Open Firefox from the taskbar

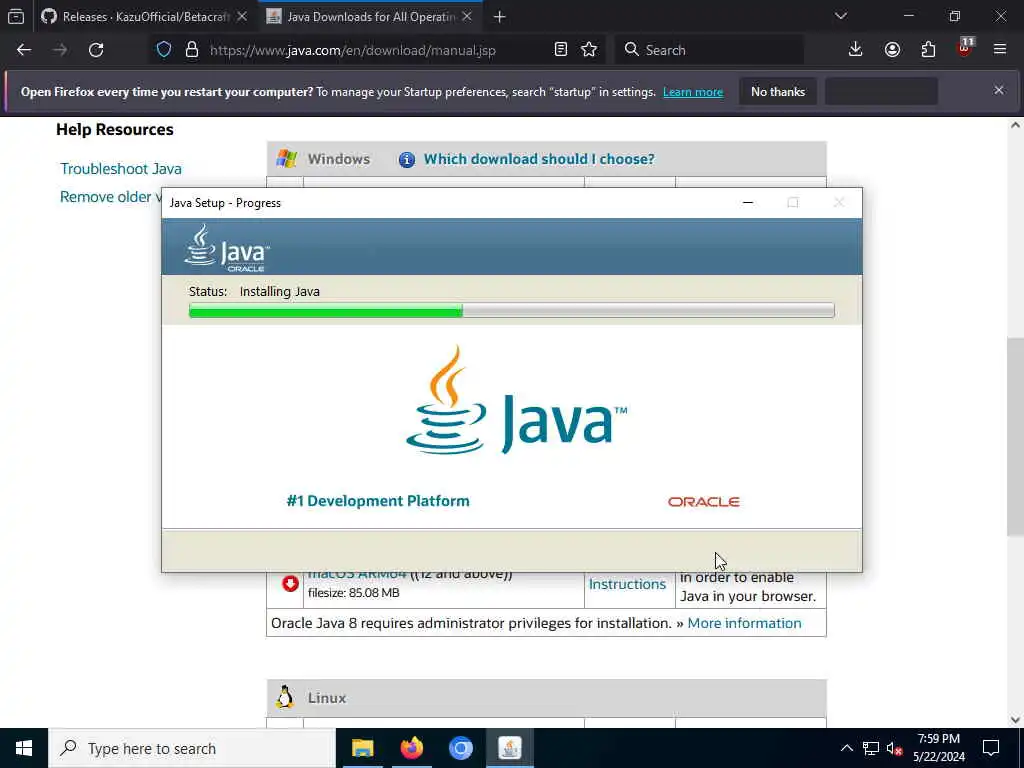(x=411, y=748)
